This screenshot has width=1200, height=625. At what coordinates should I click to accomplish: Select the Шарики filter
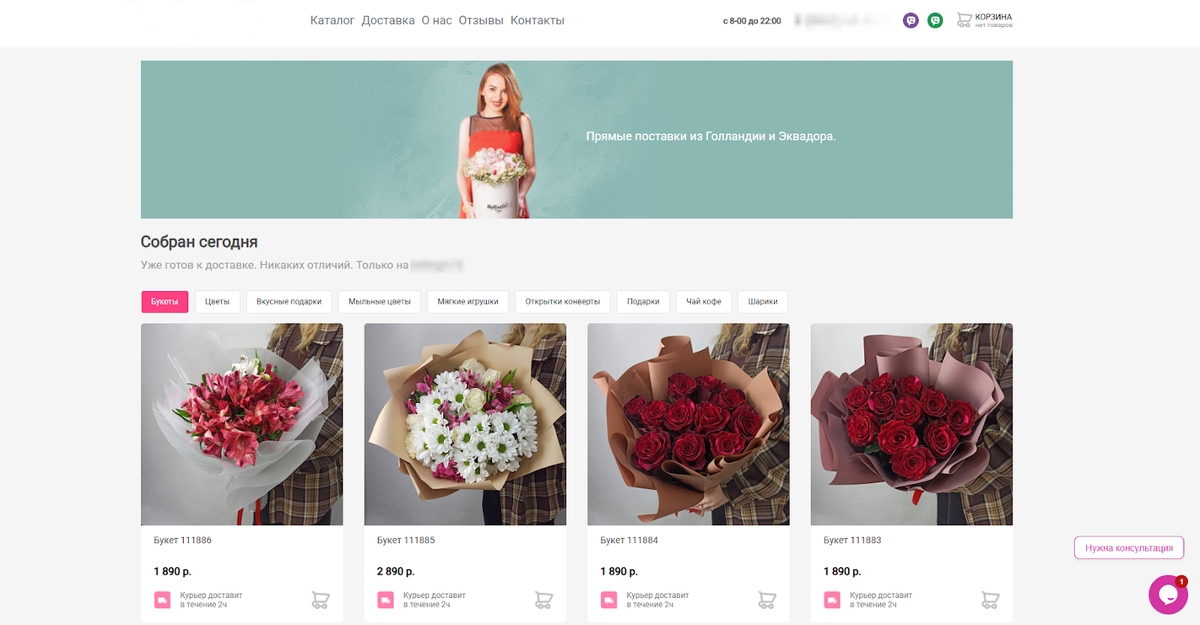coord(763,301)
